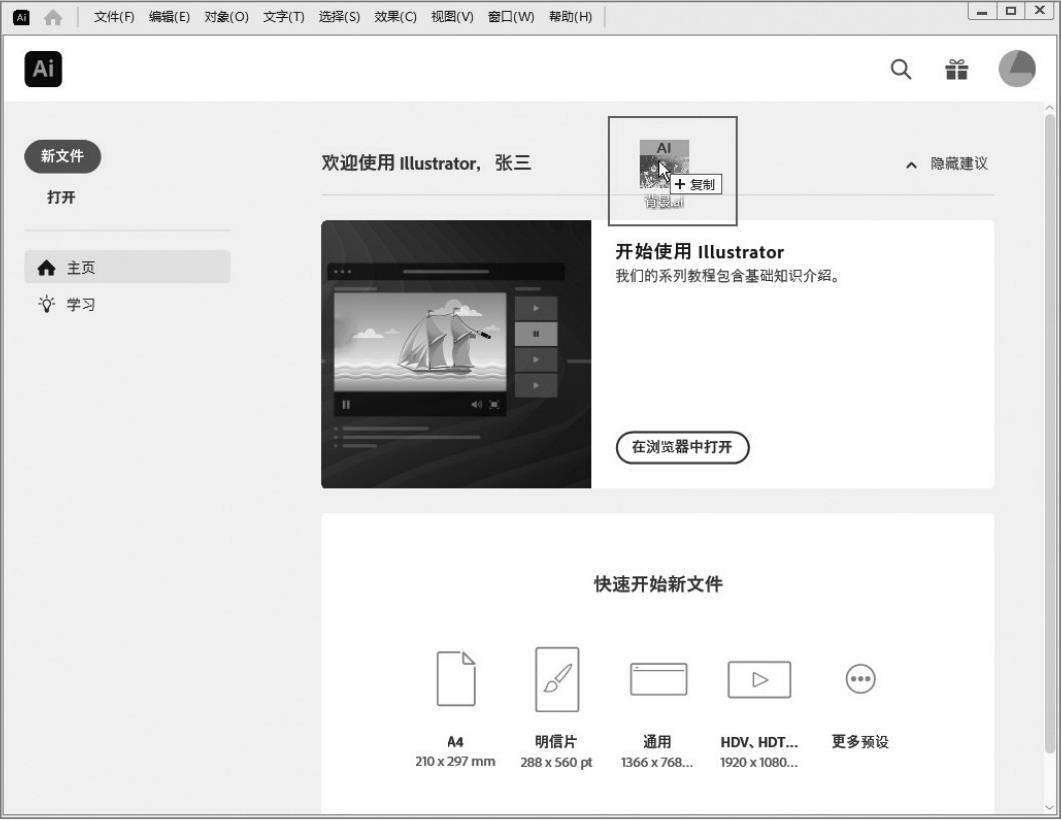Click the scroll-down arrow of the vertical scrollbar
This screenshot has width=1062, height=820.
pyautogui.click(x=1049, y=808)
